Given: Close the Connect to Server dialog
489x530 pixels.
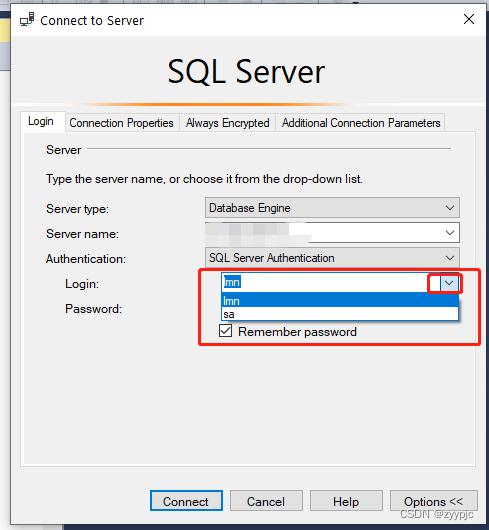Looking at the screenshot, I should (469, 19).
